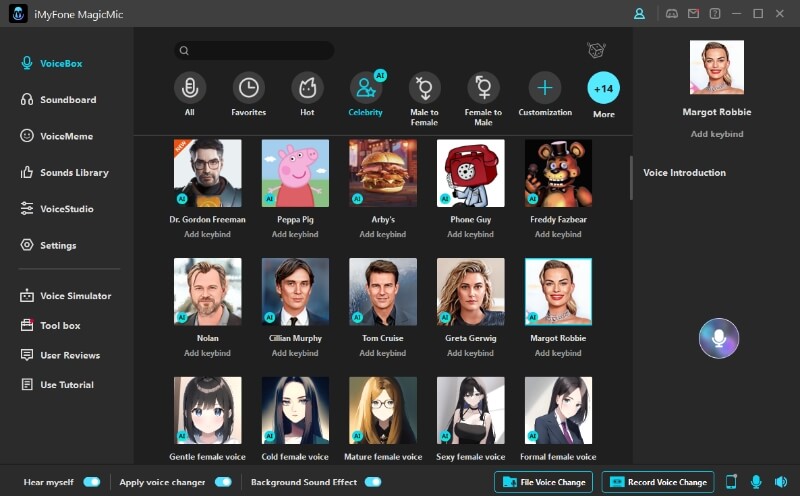Open Settings in the sidebar
800x496 pixels.
pyautogui.click(x=48, y=245)
